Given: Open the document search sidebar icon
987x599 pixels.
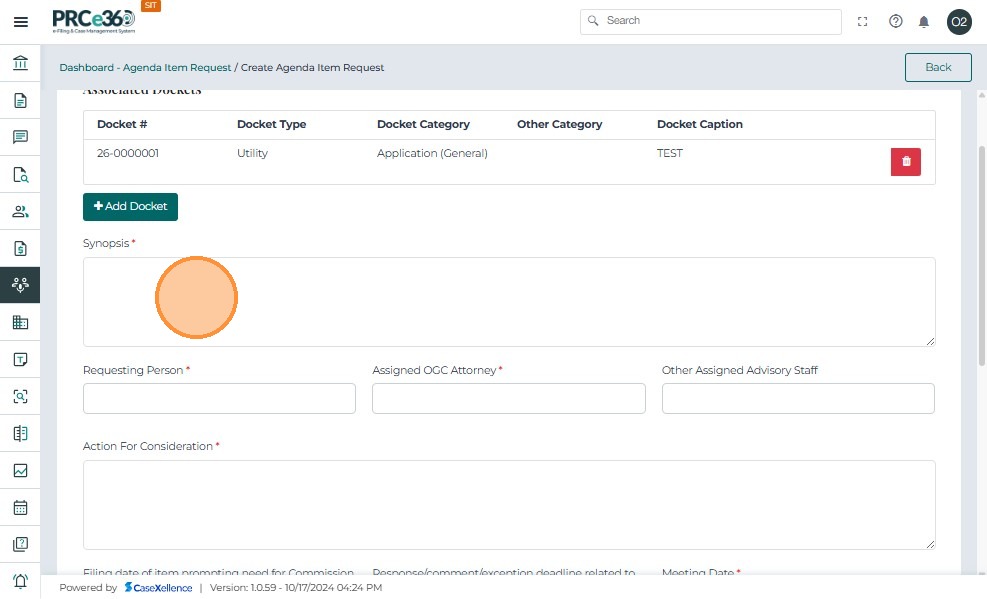Looking at the screenshot, I should click(x=20, y=175).
